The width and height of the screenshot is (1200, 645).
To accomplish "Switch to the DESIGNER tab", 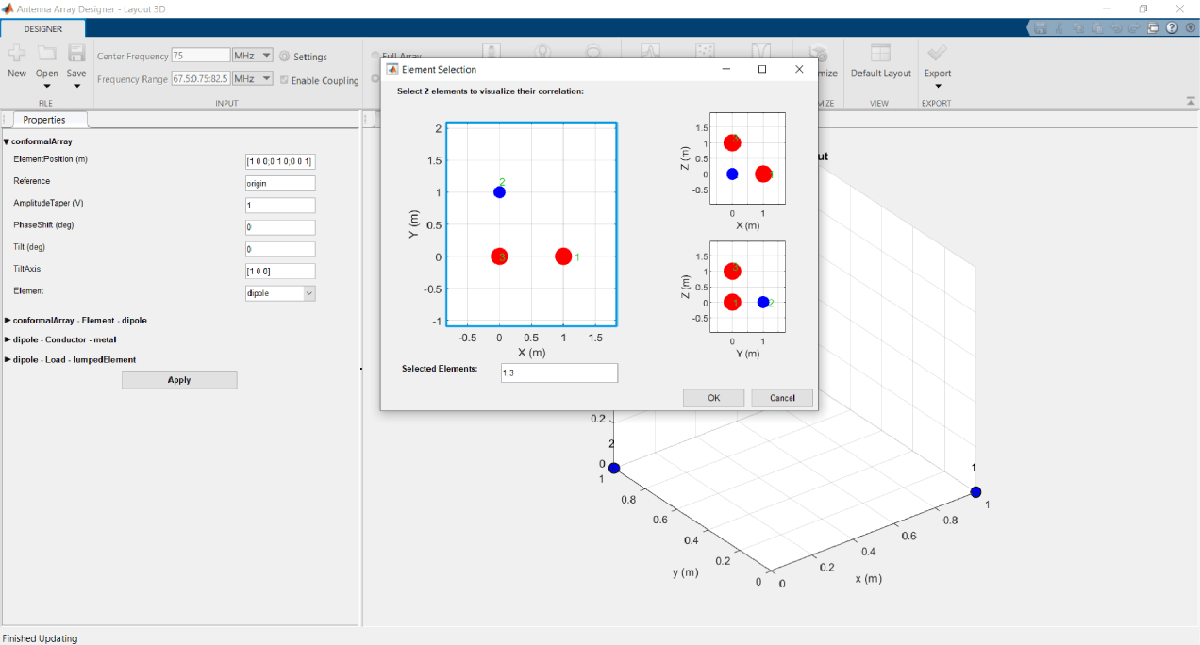I will click(36, 29).
